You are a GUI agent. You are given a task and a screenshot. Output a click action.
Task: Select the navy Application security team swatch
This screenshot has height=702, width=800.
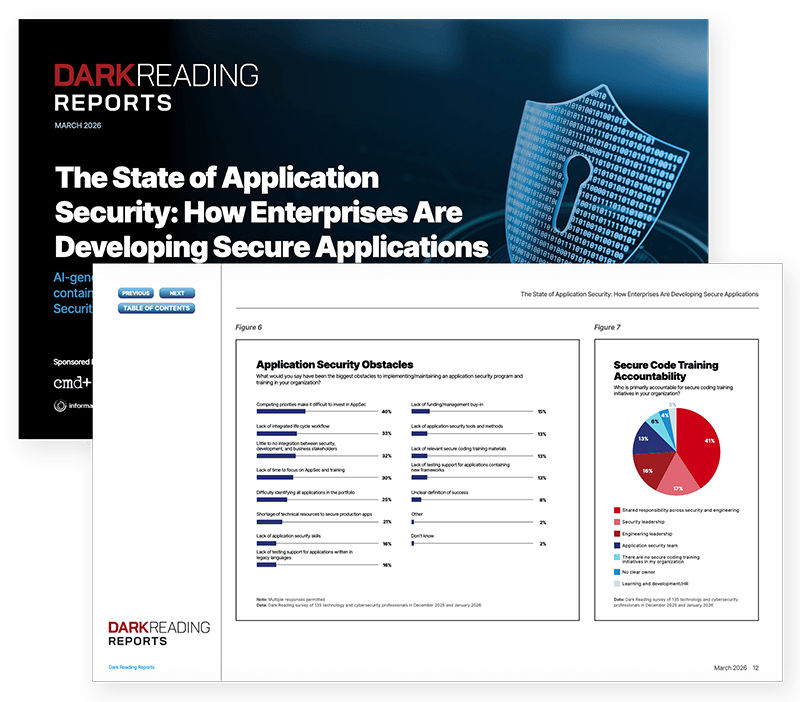tap(617, 545)
